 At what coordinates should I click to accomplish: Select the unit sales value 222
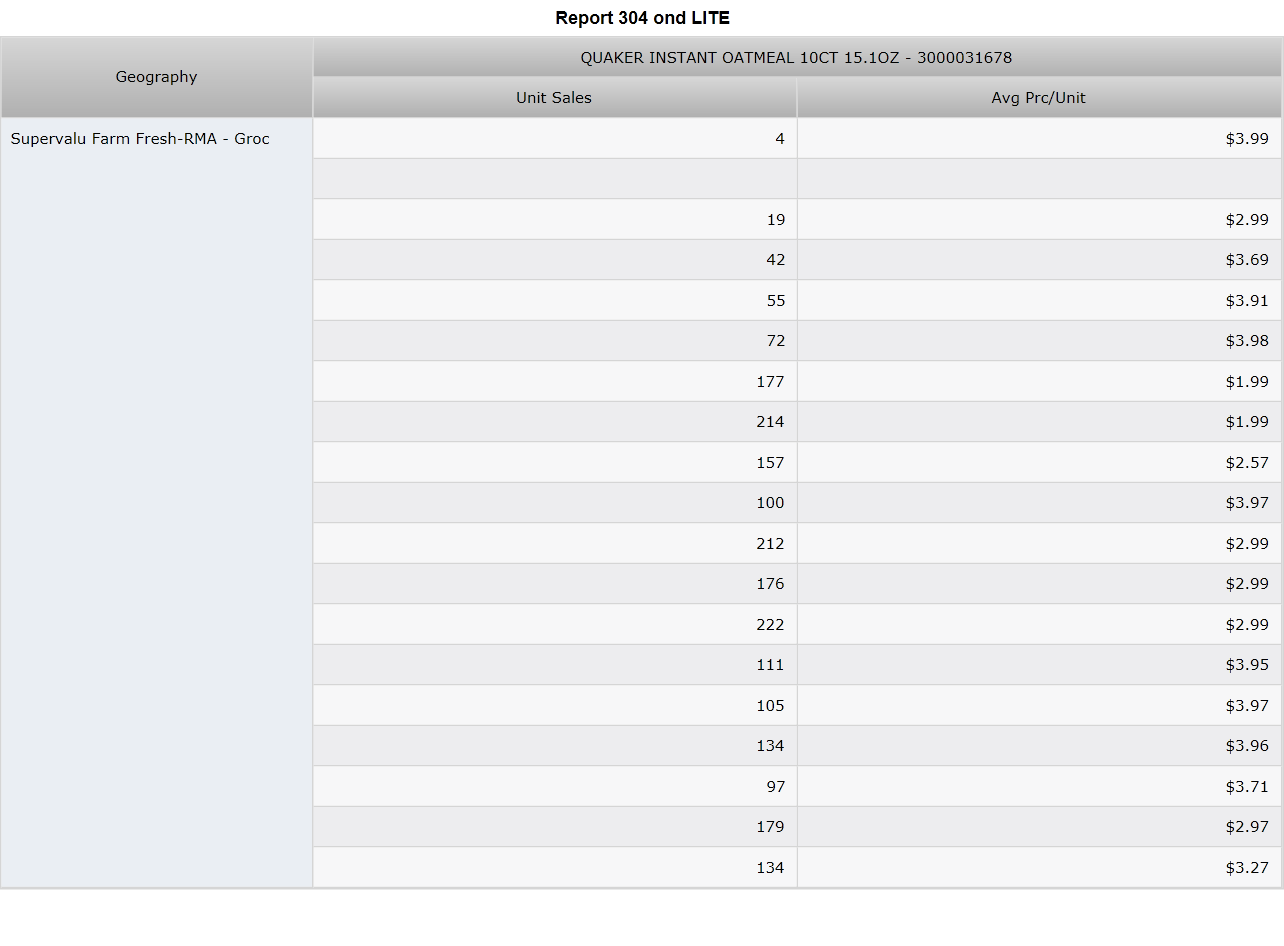click(x=555, y=625)
